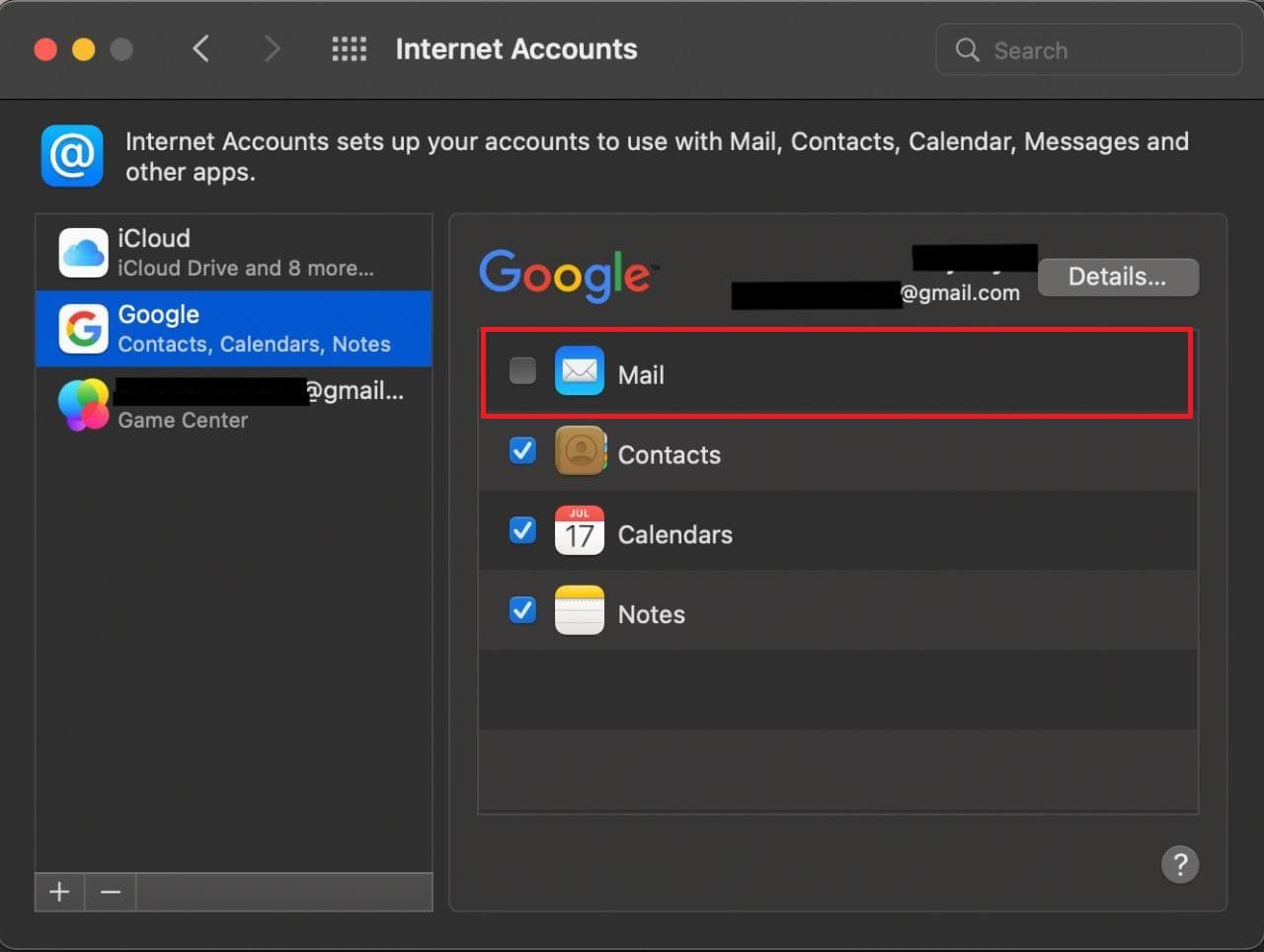
Task: Click the Google logo in details pane
Action: tap(570, 275)
